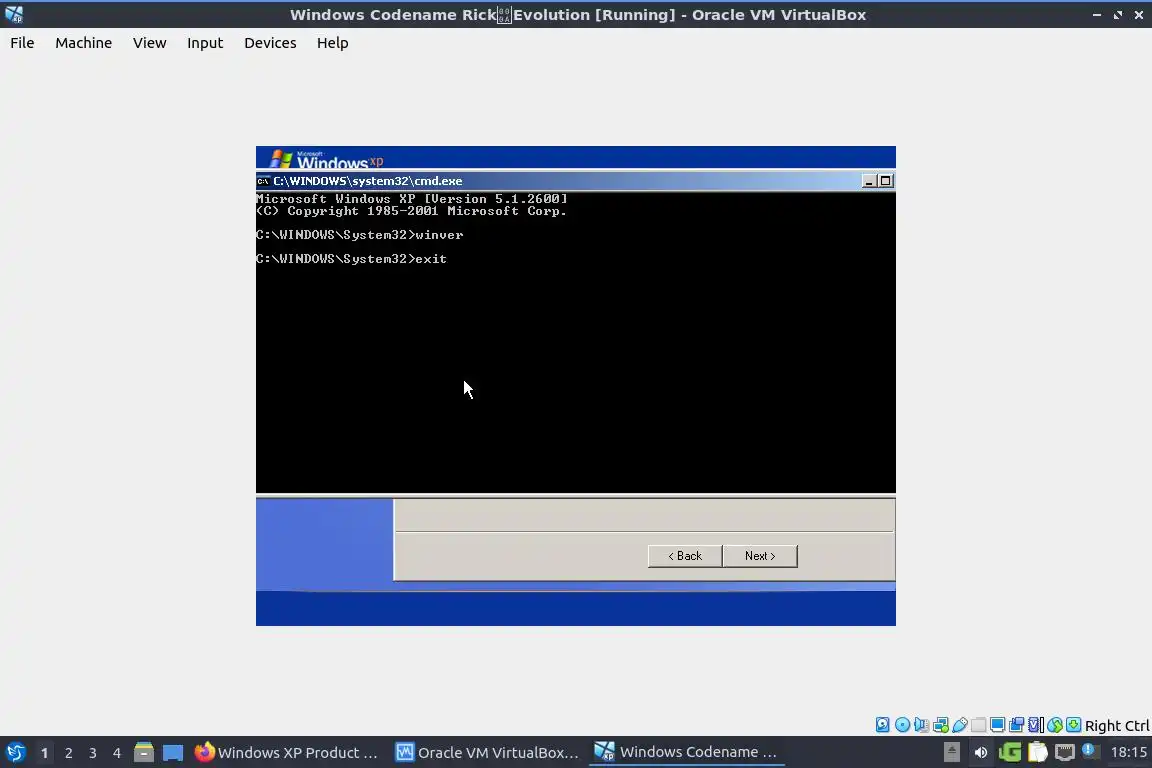This screenshot has width=1152, height=768.
Task: Click the Right Ctrl host key label
Action: [x=1117, y=725]
